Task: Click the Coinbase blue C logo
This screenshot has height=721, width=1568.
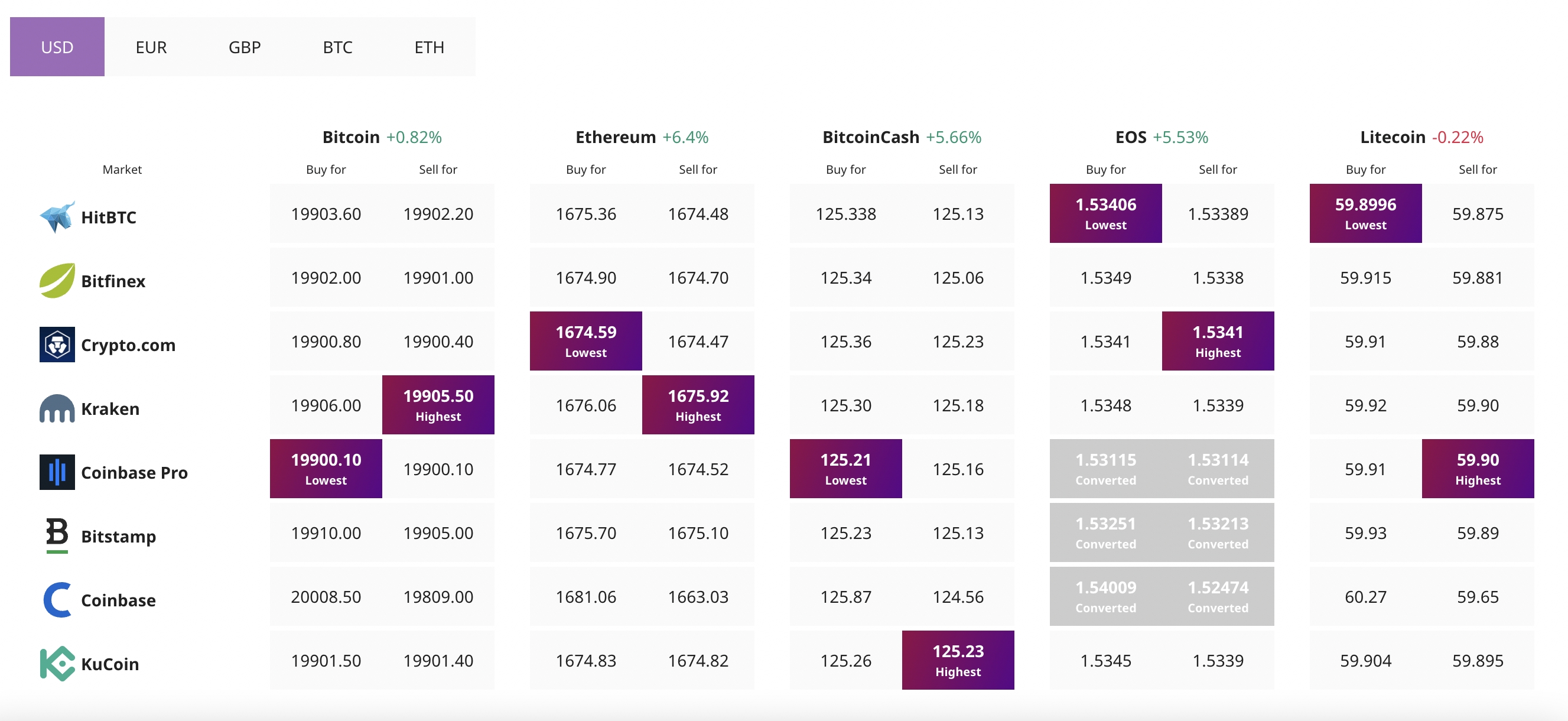Action: click(x=57, y=600)
